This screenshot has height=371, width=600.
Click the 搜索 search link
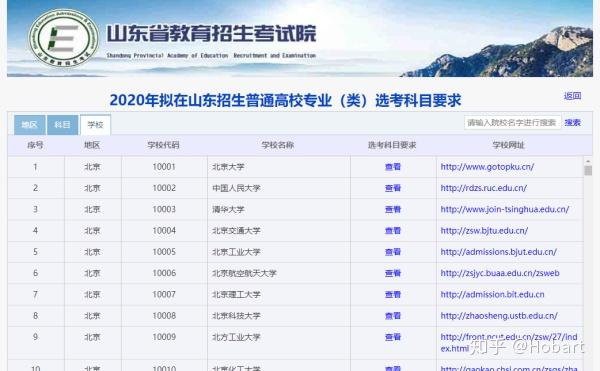pyautogui.click(x=572, y=122)
